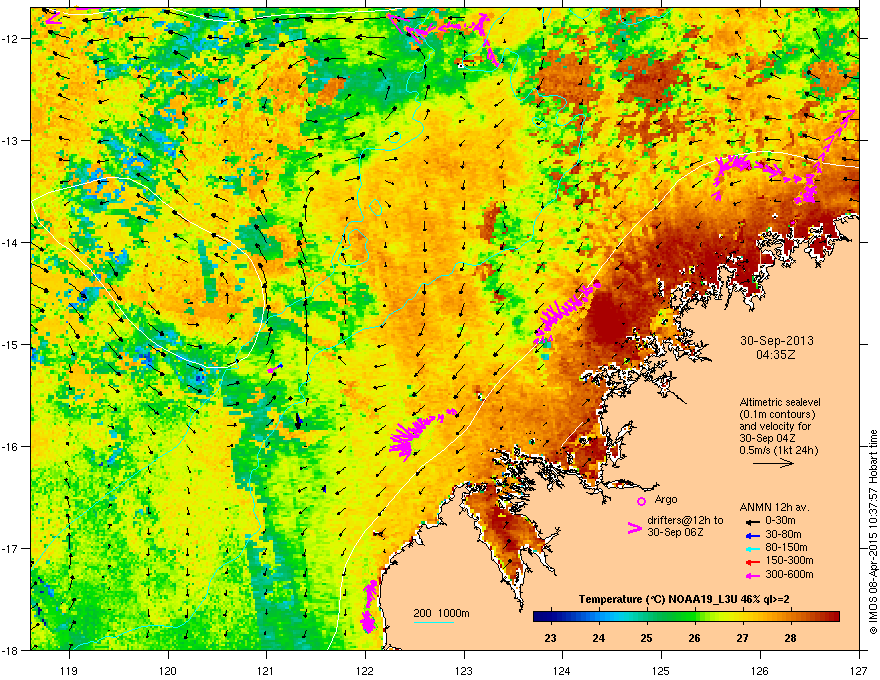Click latitude axis label -13
Viewport: 880px width, 680px height.
[11, 140]
